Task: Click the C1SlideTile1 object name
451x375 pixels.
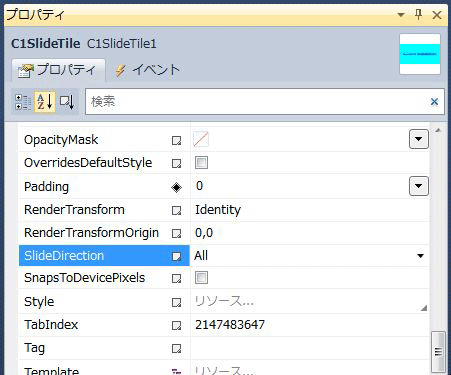Action: 121,44
